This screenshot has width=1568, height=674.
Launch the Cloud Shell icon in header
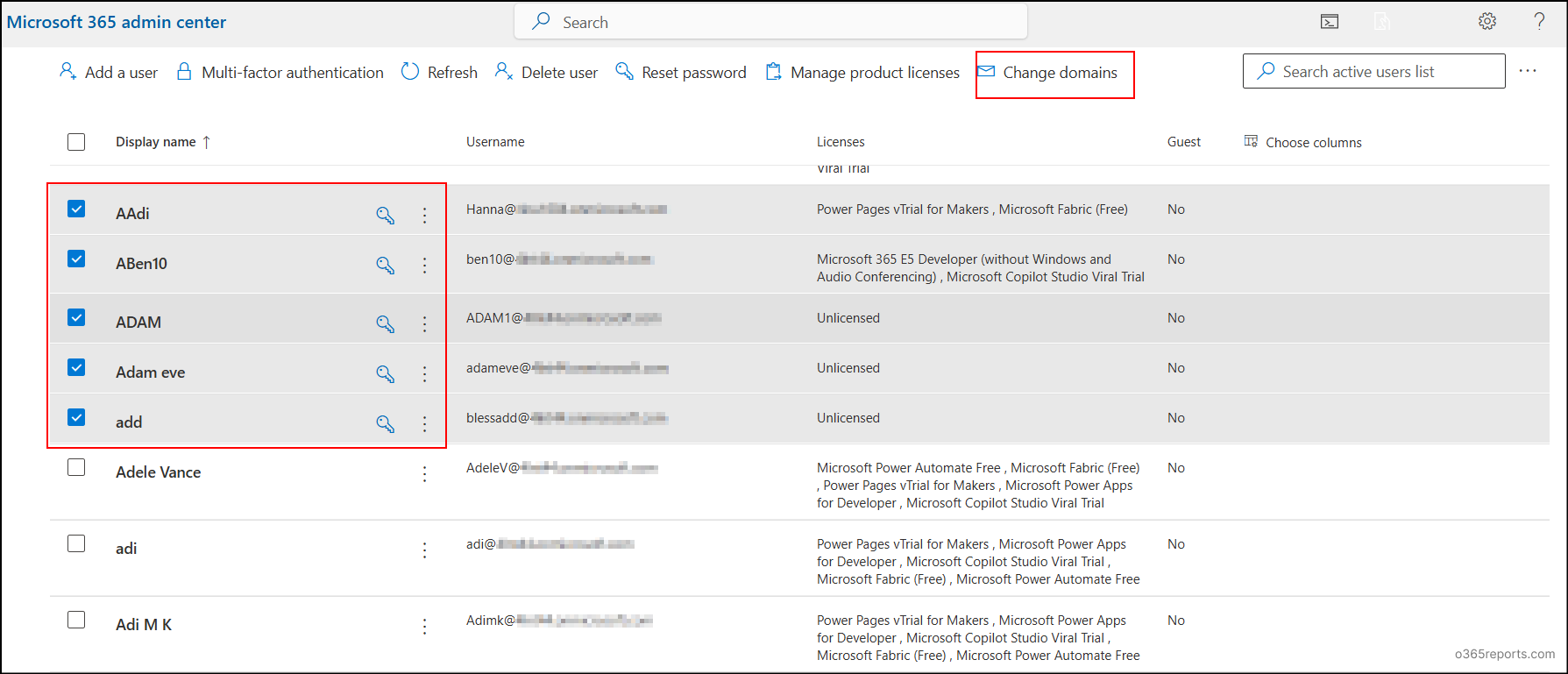[1330, 22]
